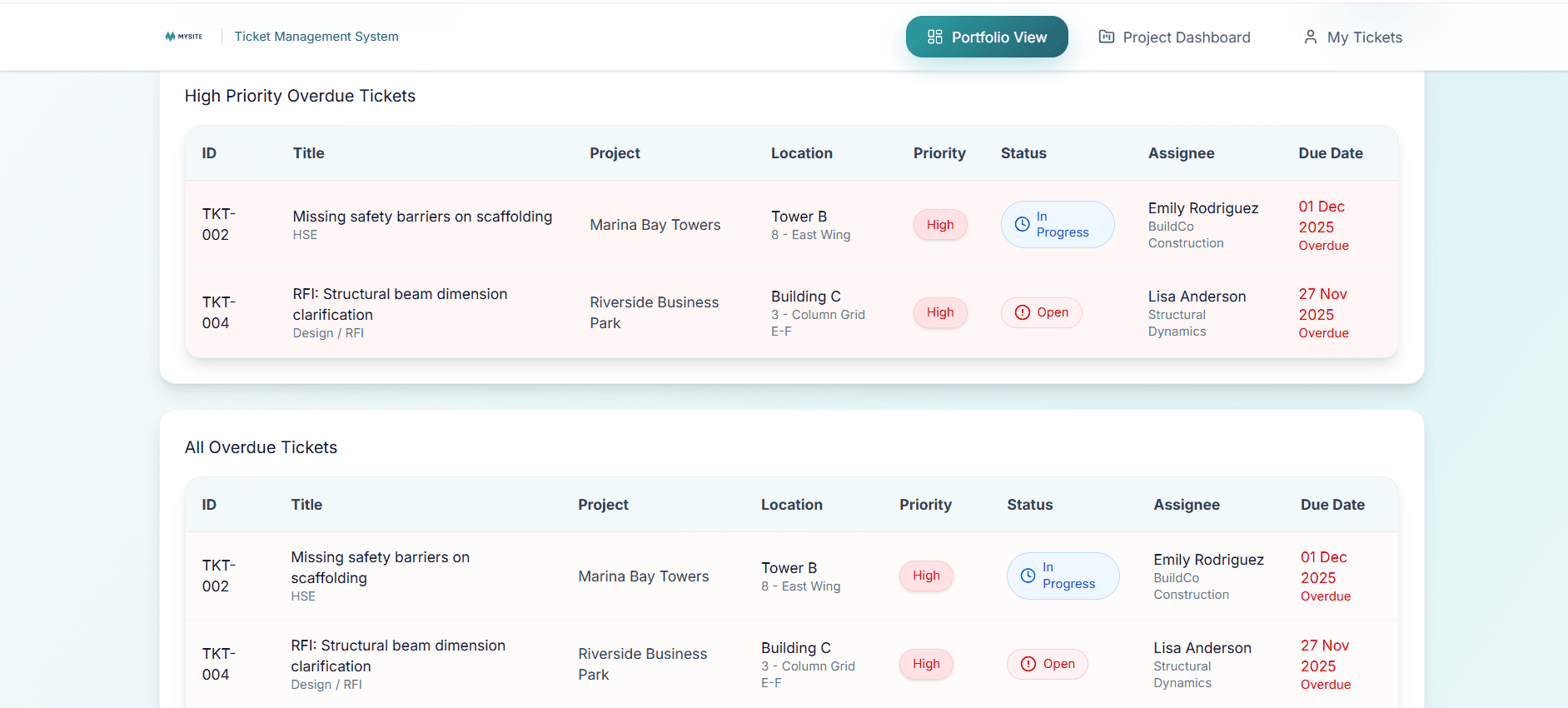Click the My Tickets person icon
Image resolution: width=1568 pixels, height=708 pixels.
pyautogui.click(x=1311, y=37)
